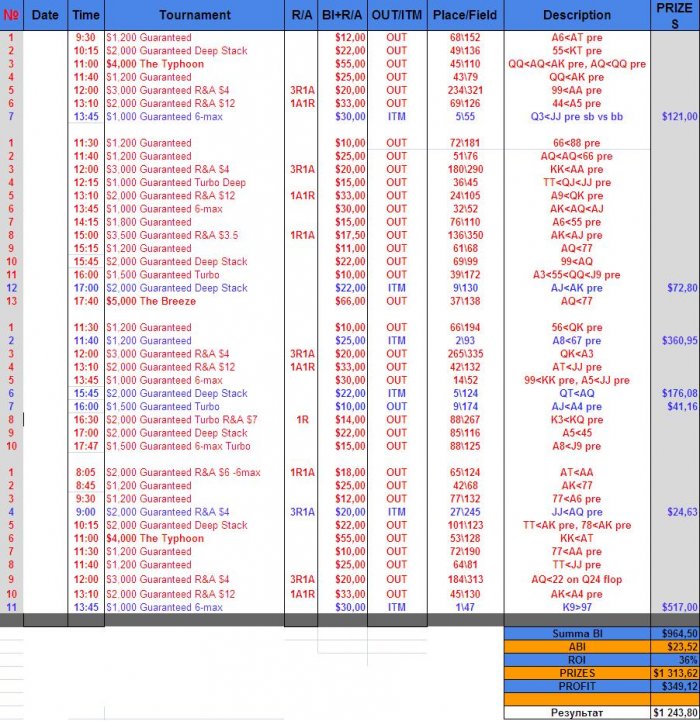This screenshot has height=721, width=700.
Task: Select the 'ROI' summary label
Action: coord(577,660)
